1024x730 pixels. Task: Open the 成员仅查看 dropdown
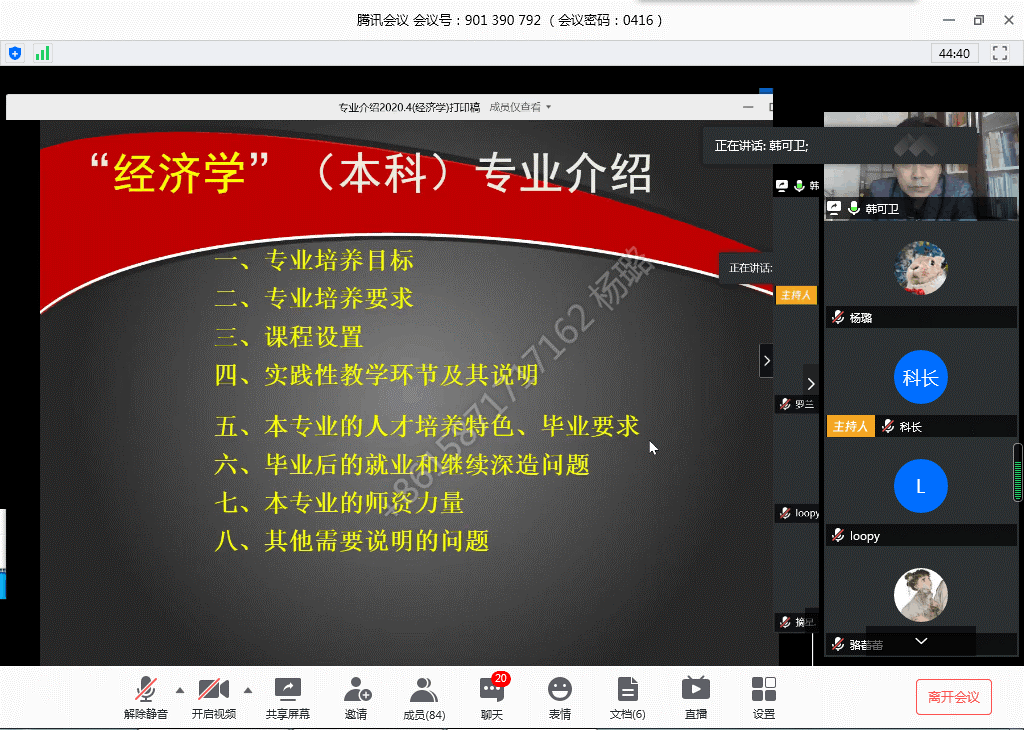(x=520, y=107)
